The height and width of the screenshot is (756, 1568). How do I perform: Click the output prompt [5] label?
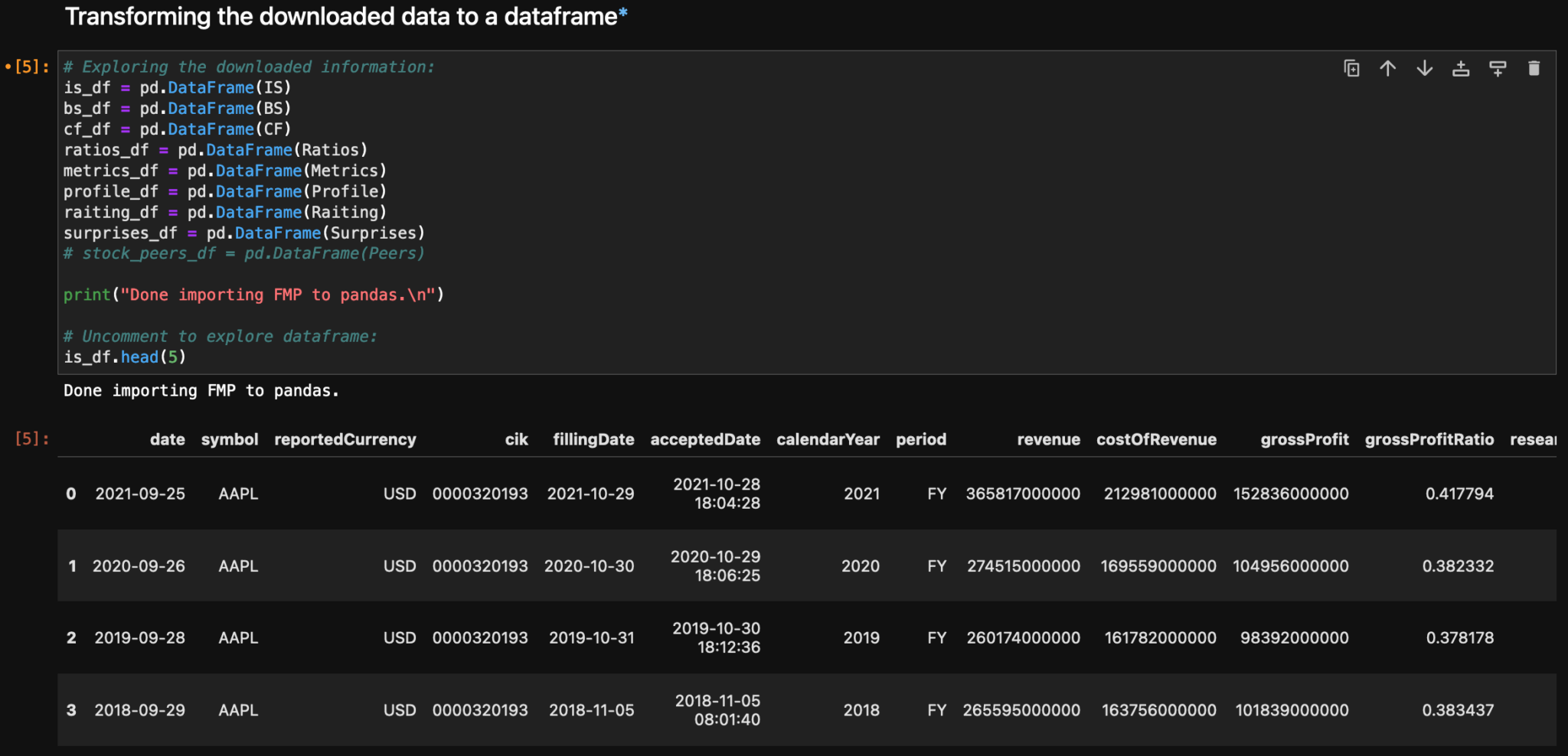pyautogui.click(x=29, y=438)
